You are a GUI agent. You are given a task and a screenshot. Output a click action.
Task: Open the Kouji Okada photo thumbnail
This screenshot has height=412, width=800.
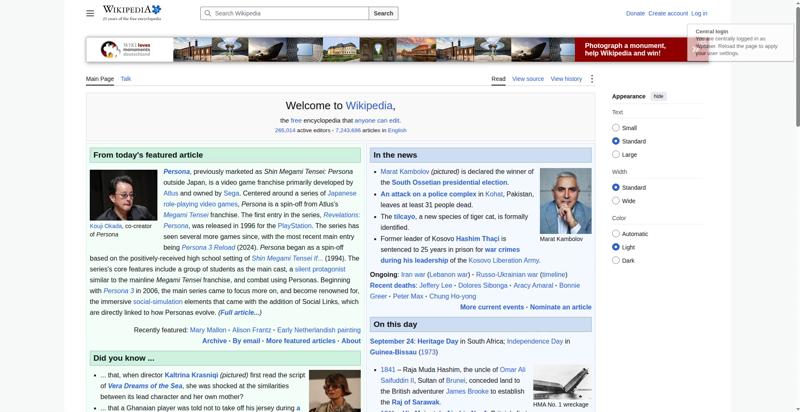123,195
